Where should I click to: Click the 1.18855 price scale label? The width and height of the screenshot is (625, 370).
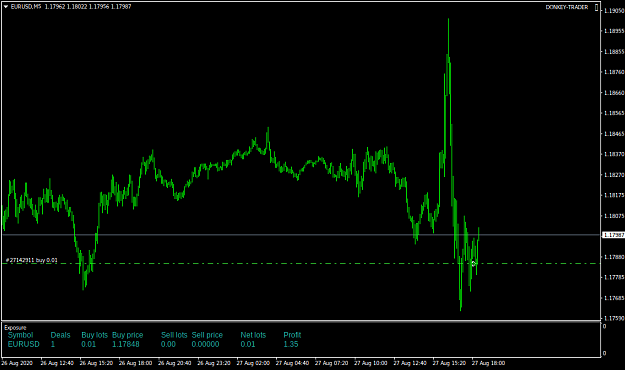614,52
